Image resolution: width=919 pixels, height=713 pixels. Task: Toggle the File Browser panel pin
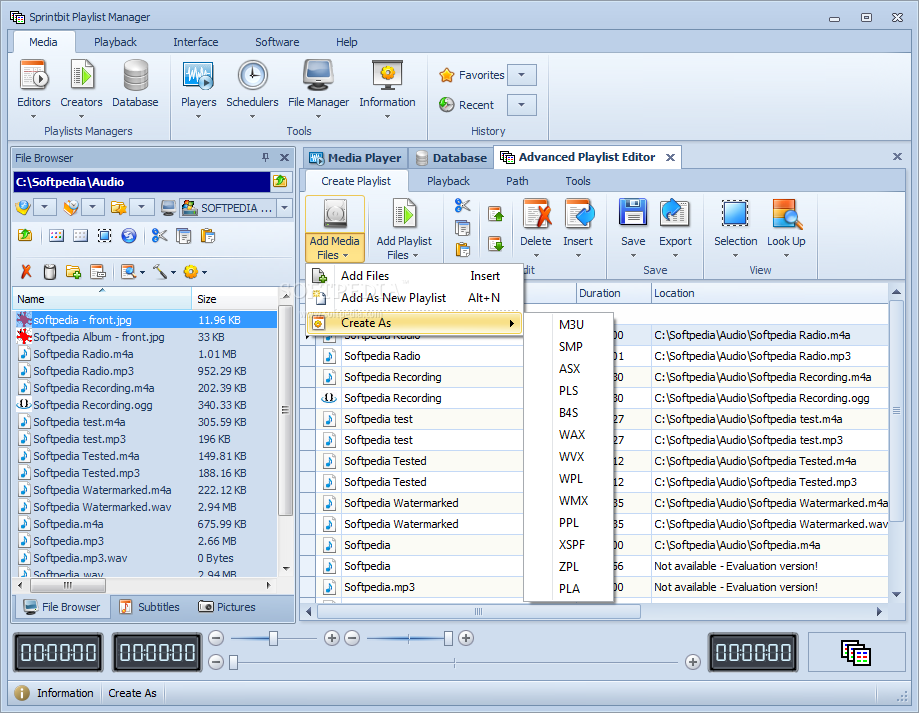click(x=265, y=158)
